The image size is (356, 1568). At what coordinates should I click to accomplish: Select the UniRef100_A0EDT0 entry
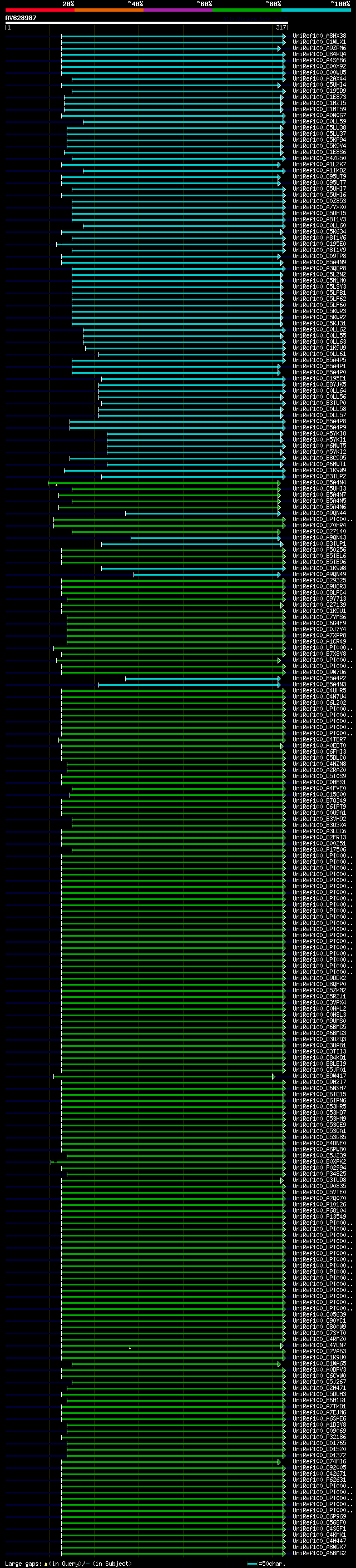pos(319,746)
